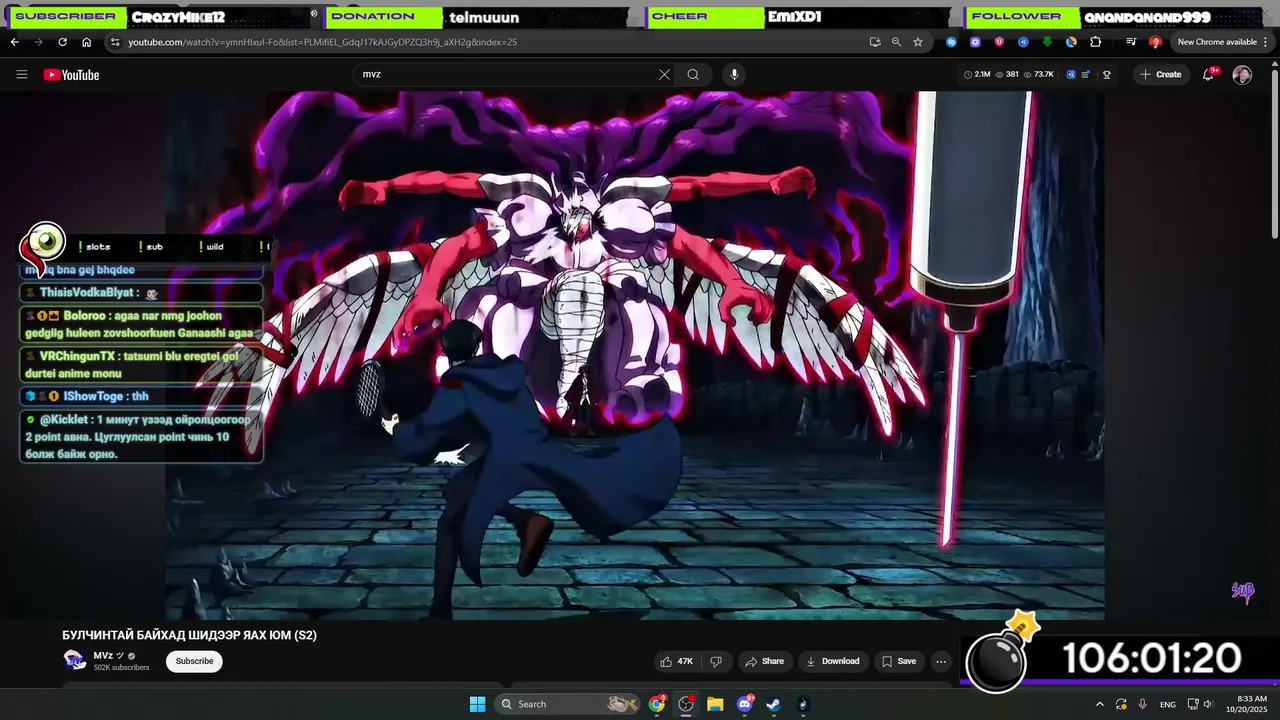
Task: Open the MVz channel avatar
Action: coord(75,660)
